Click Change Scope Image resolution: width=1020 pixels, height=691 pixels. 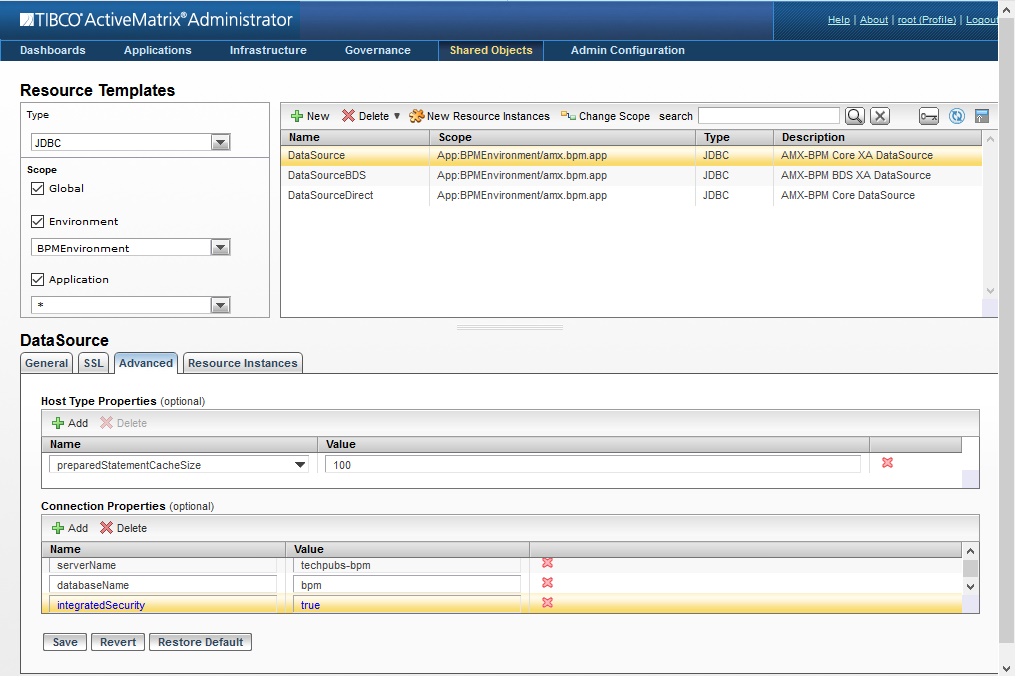[x=606, y=116]
